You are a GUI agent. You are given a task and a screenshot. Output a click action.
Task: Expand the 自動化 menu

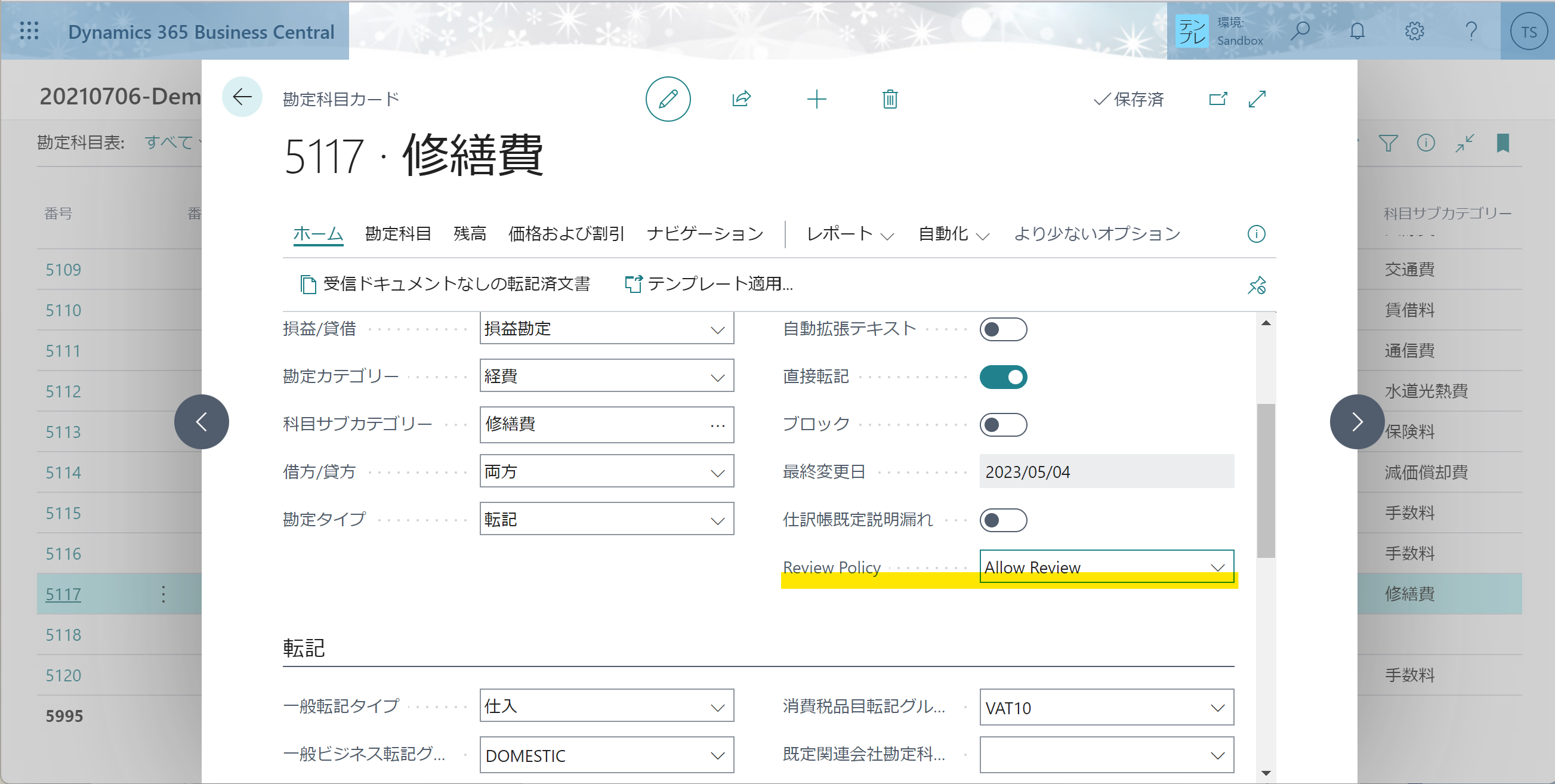point(953,233)
